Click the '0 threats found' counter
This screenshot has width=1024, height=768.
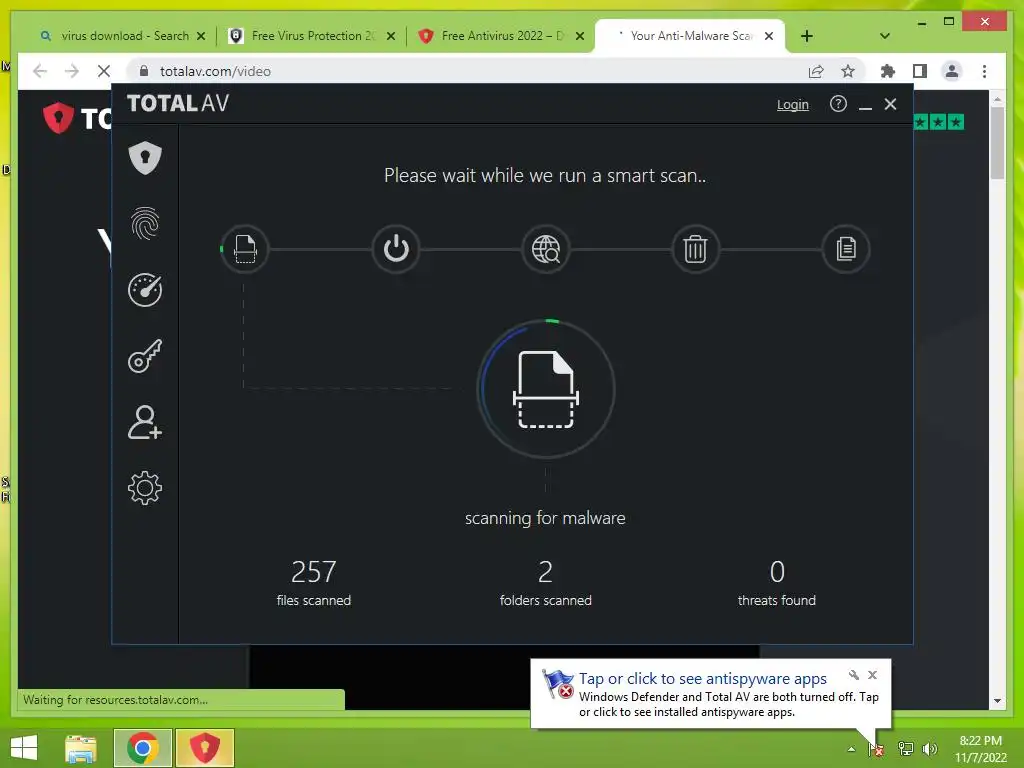pyautogui.click(x=776, y=583)
